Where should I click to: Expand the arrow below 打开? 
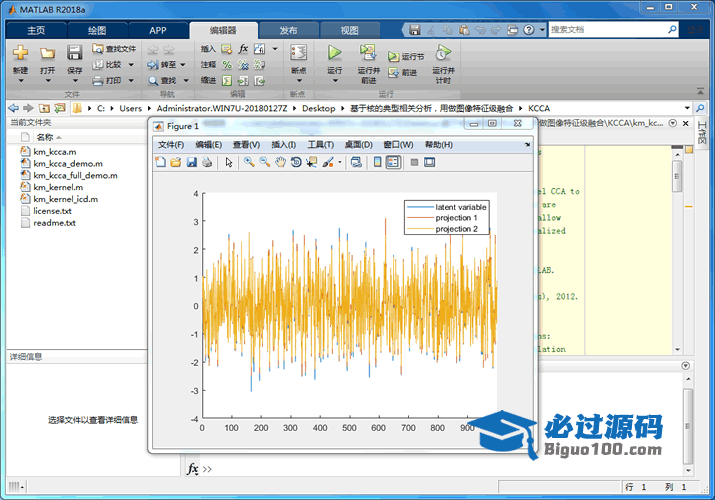pos(47,81)
